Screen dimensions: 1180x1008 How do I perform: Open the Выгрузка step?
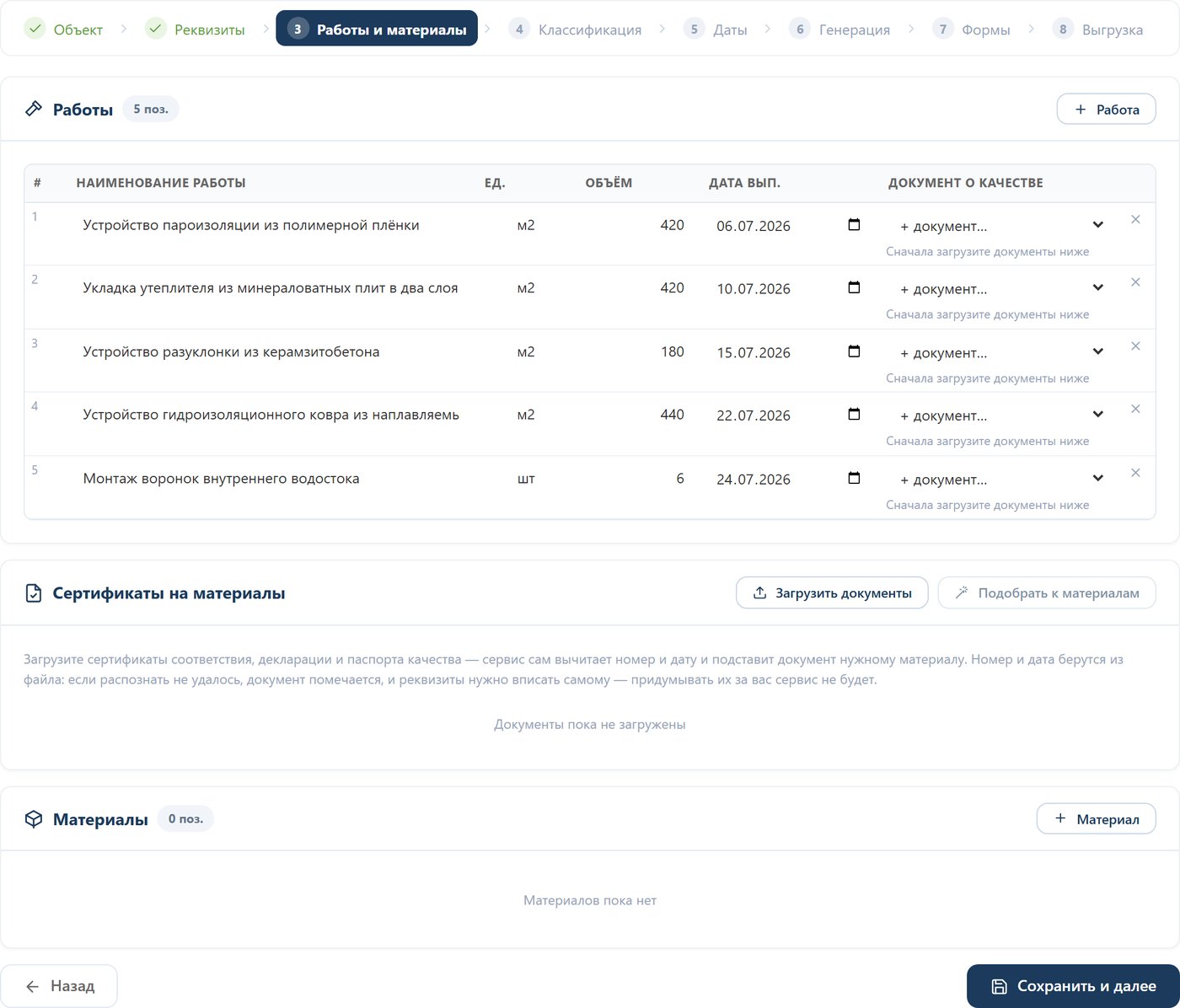coord(1097,29)
